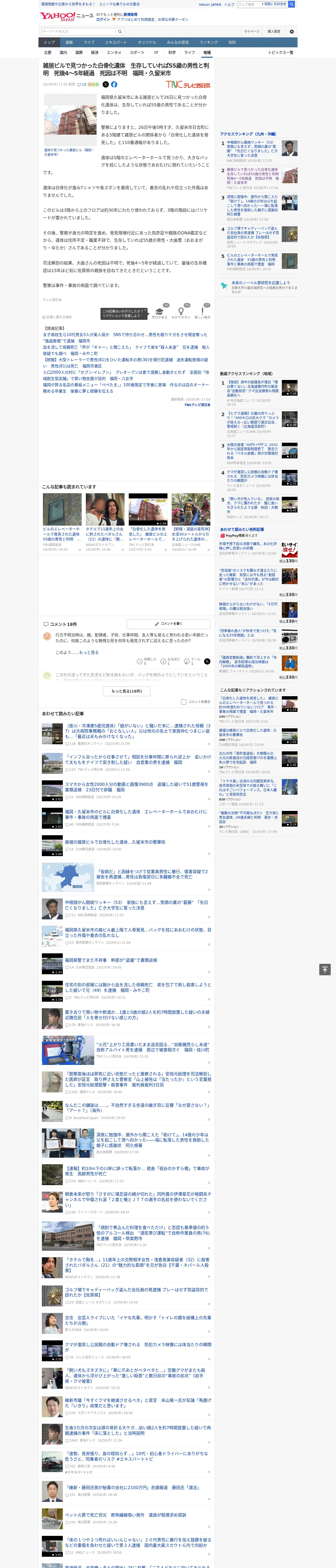The width and height of the screenshot is (336, 1568).
Task: Open the ヘルプ link in top header
Action: tap(229, 4)
